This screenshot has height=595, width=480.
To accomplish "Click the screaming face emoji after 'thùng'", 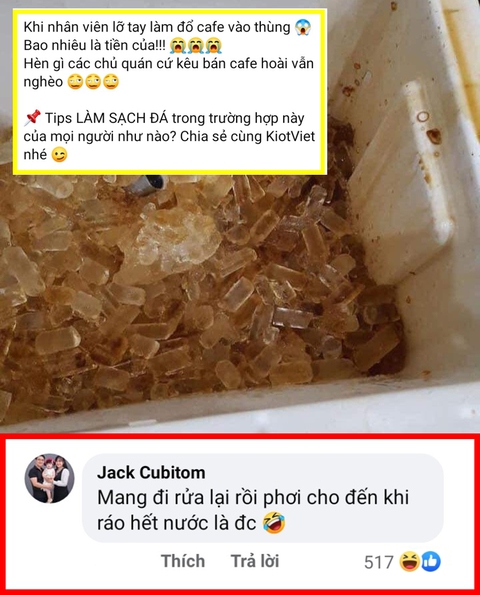I will 303,27.
